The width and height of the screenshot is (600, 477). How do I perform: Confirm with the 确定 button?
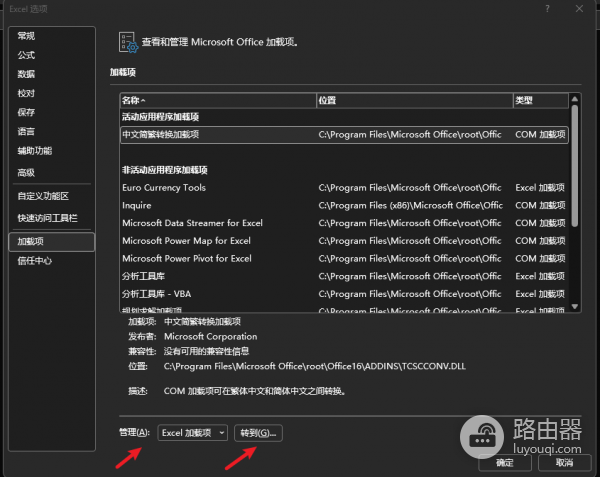pyautogui.click(x=505, y=463)
